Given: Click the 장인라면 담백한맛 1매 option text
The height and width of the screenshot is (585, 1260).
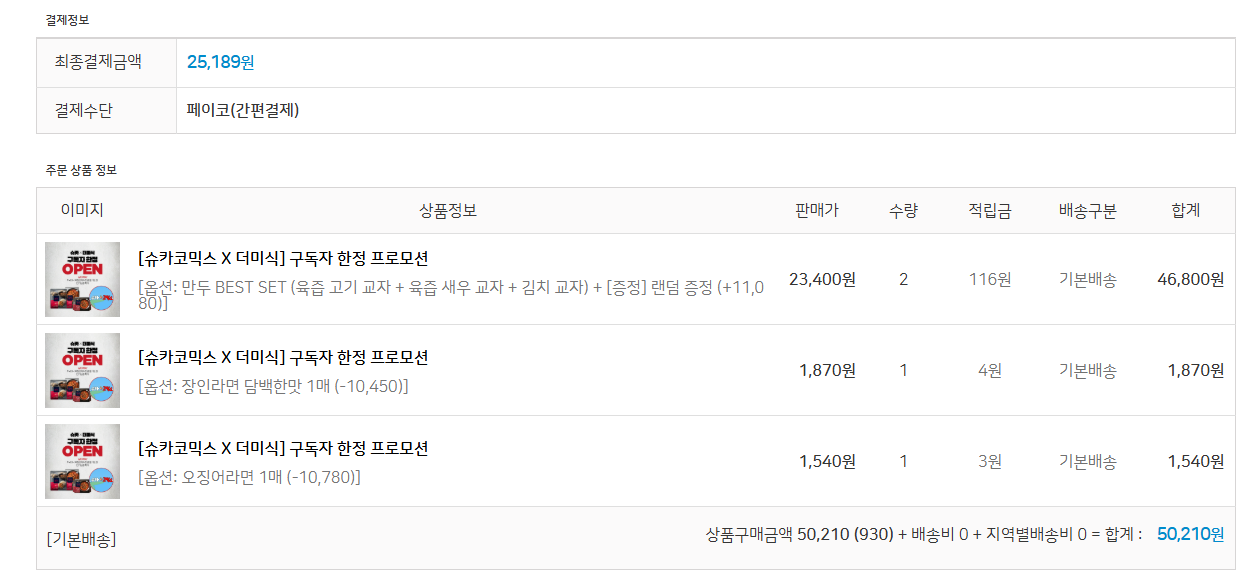Looking at the screenshot, I should (273, 386).
